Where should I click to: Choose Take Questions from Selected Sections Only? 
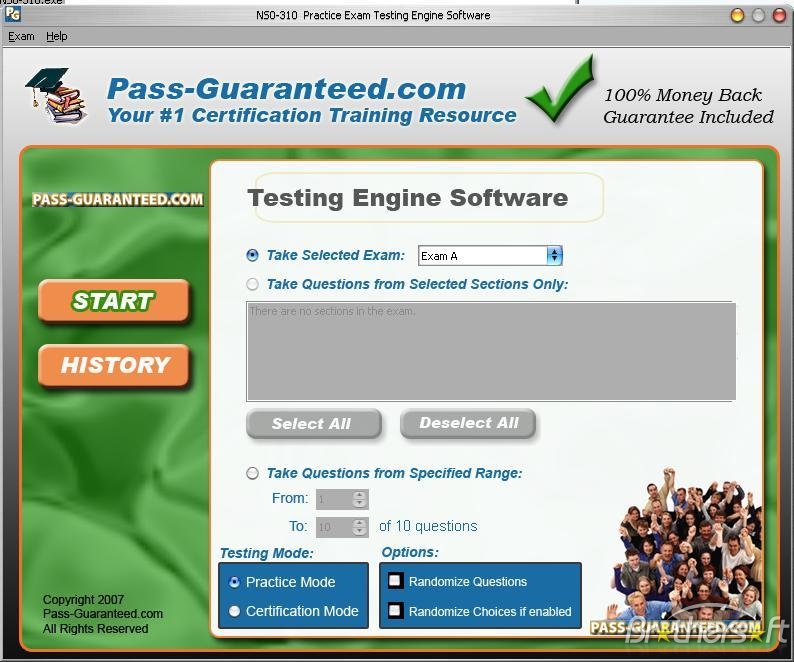pos(252,284)
